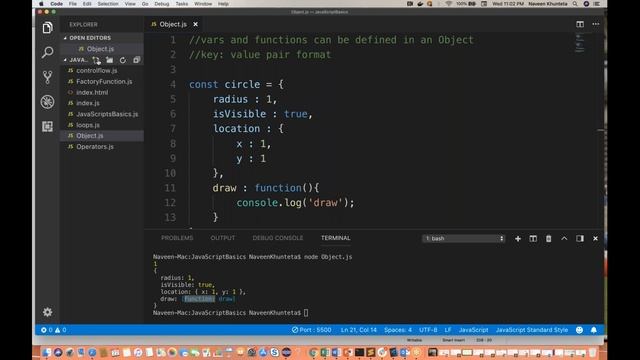Select the Object.js editor tab
Image resolution: width=640 pixels, height=360 pixels.
coord(173,24)
